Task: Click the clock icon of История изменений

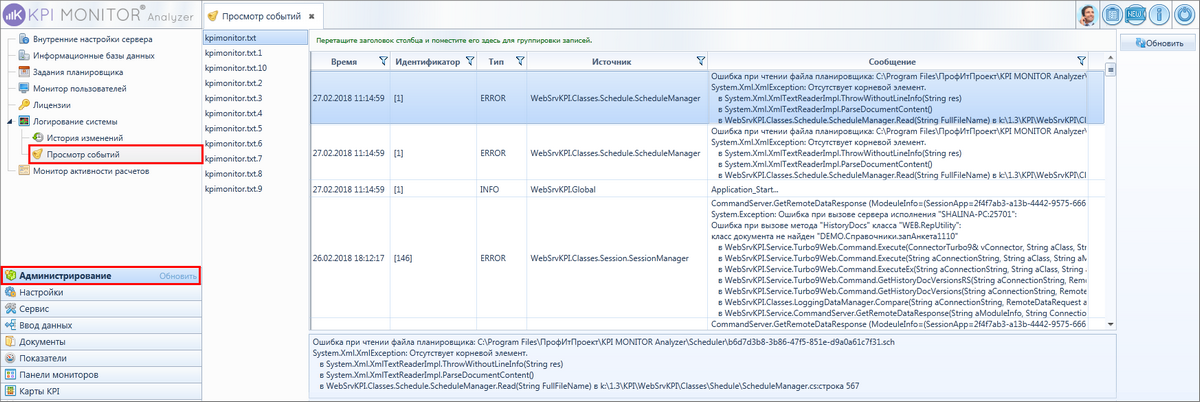Action: (38, 137)
